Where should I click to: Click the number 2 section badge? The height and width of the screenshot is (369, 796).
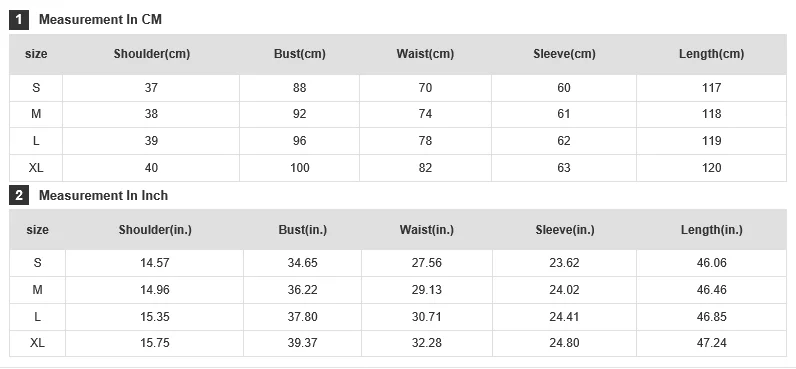tap(19, 195)
